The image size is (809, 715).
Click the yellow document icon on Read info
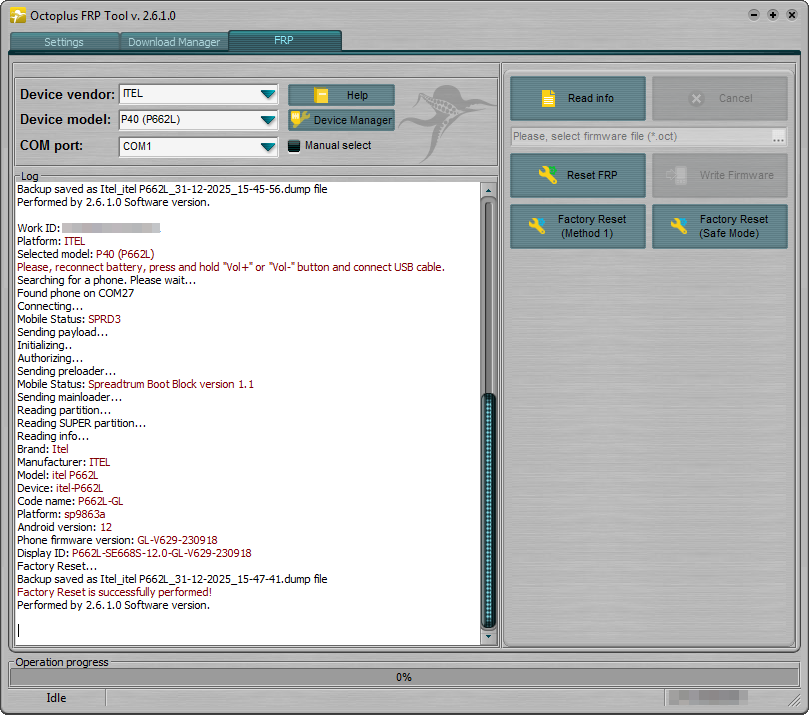pyautogui.click(x=548, y=98)
